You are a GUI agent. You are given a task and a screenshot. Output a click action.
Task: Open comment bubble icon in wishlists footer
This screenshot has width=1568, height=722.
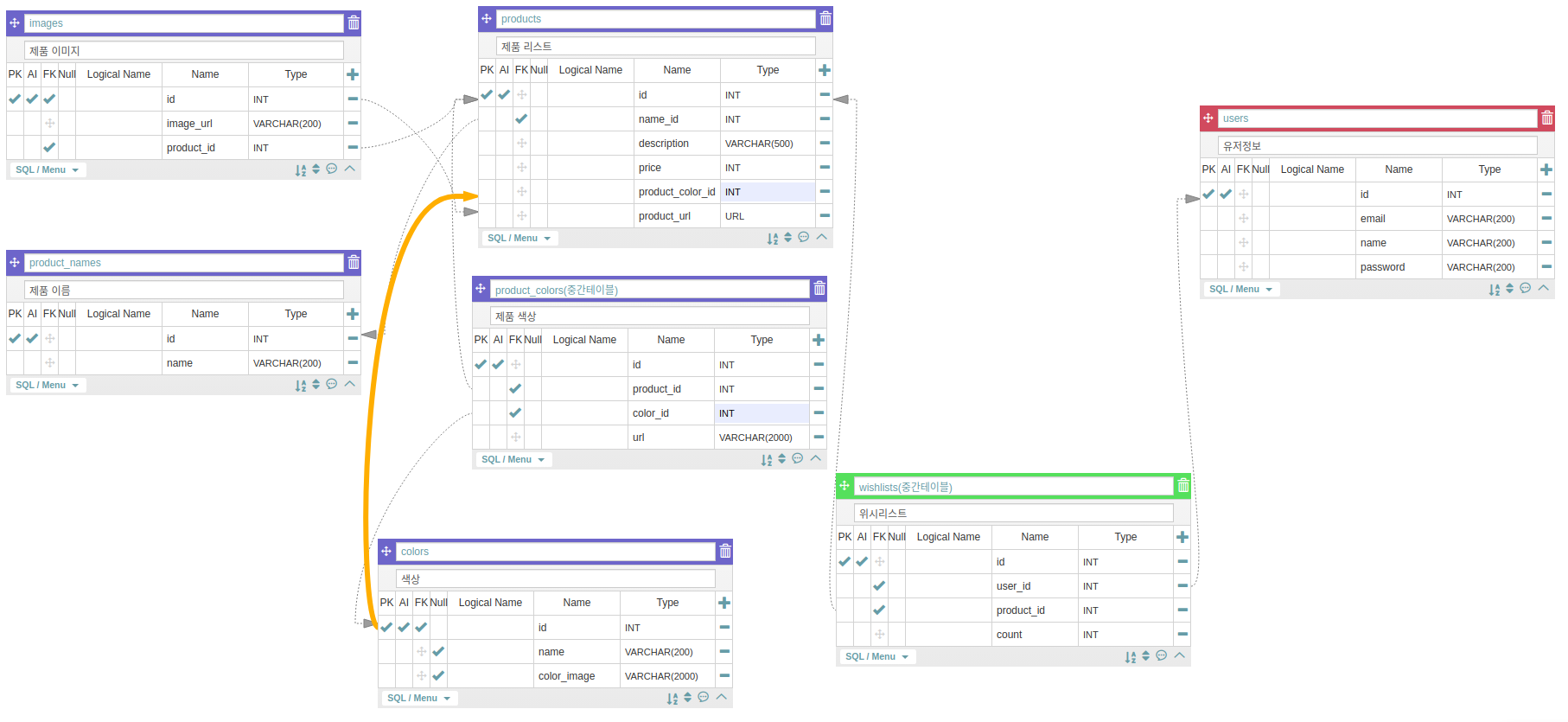pos(1162,656)
